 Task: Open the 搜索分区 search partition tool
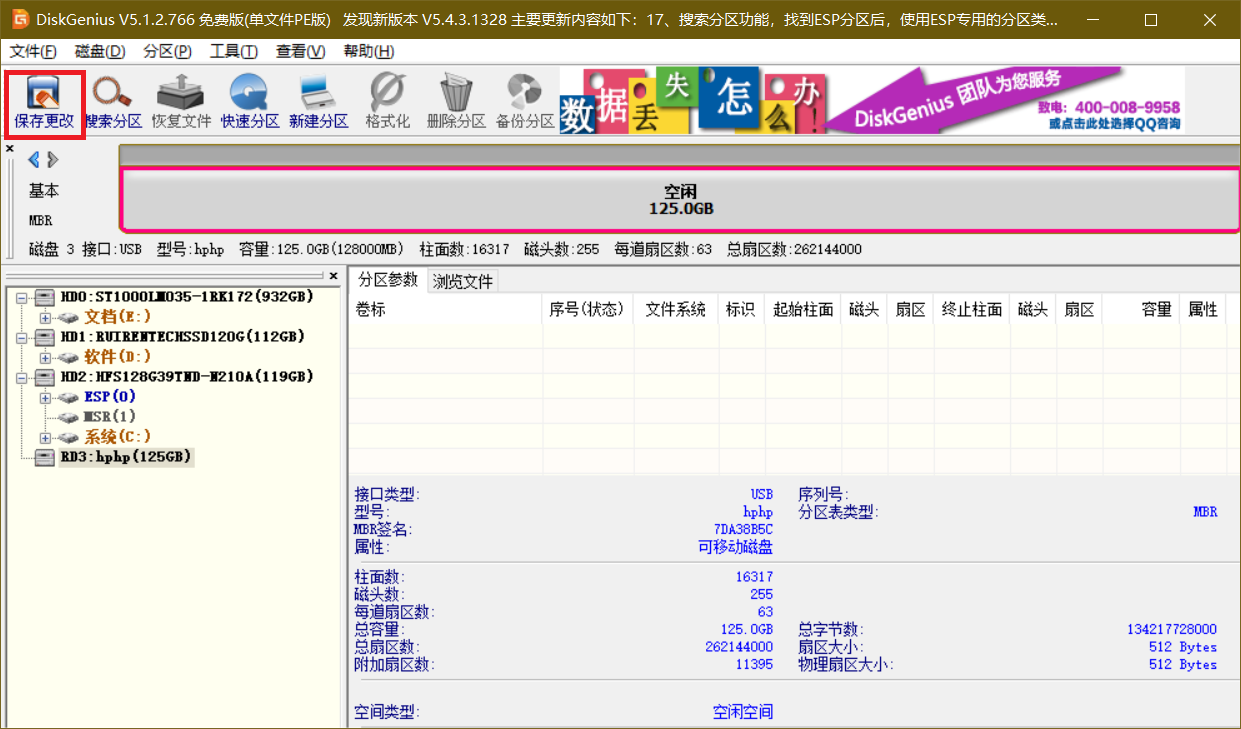pyautogui.click(x=112, y=102)
